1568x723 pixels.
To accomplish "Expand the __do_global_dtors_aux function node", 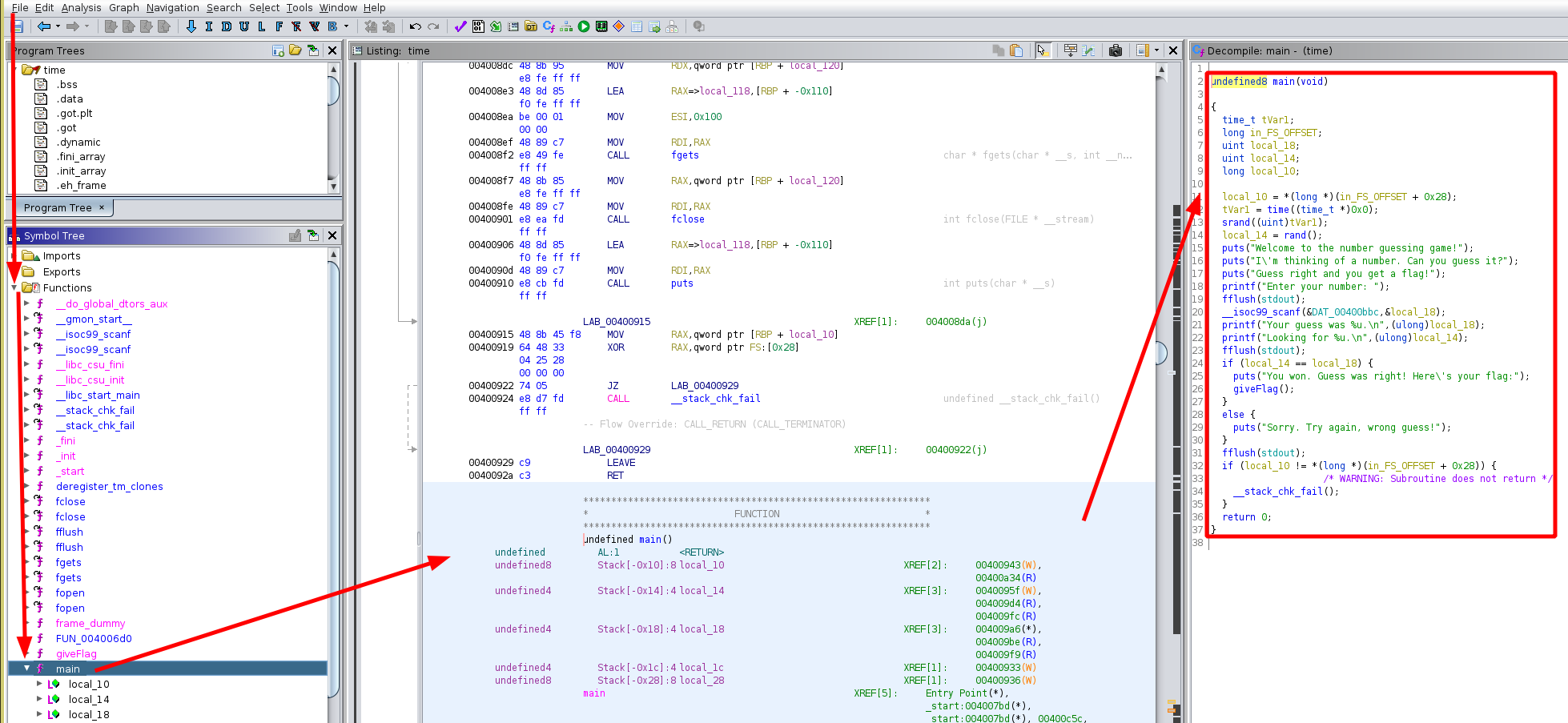I will click(x=26, y=303).
